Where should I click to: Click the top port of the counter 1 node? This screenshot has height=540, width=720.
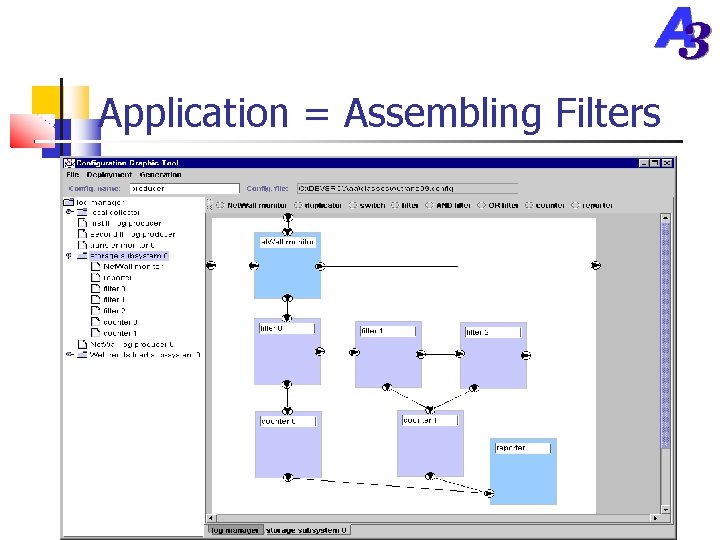430,410
